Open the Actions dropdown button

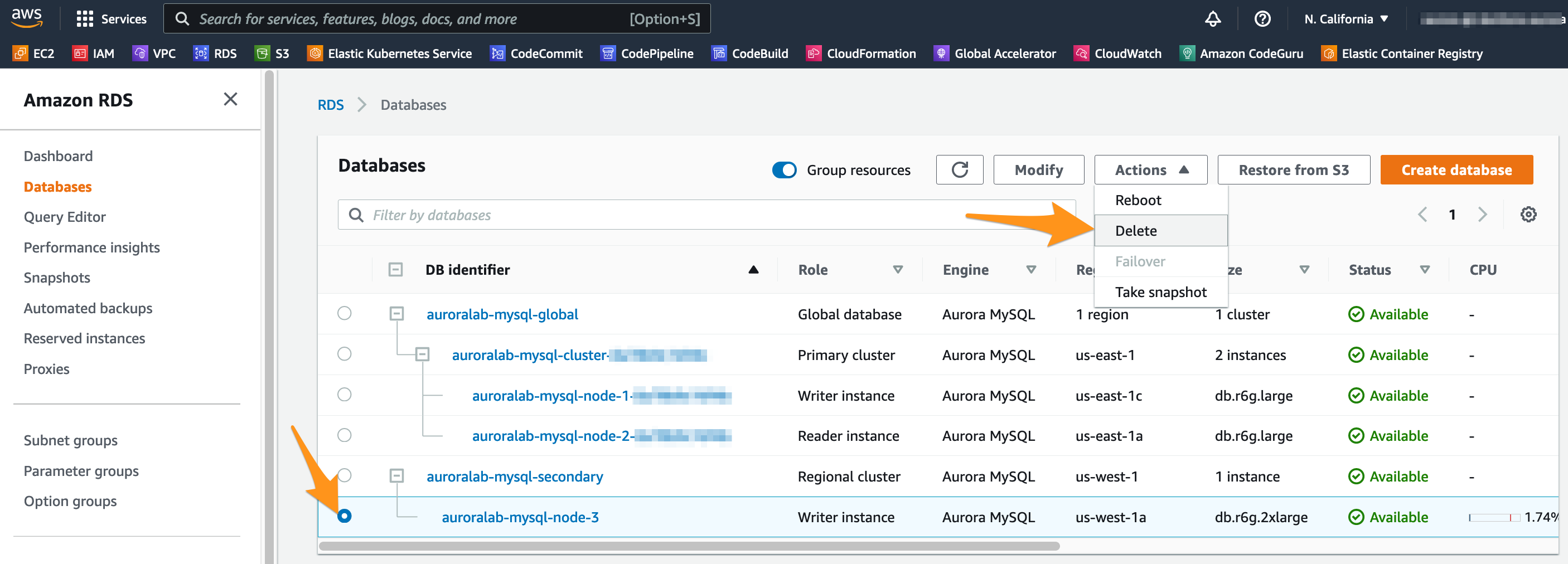(1150, 170)
